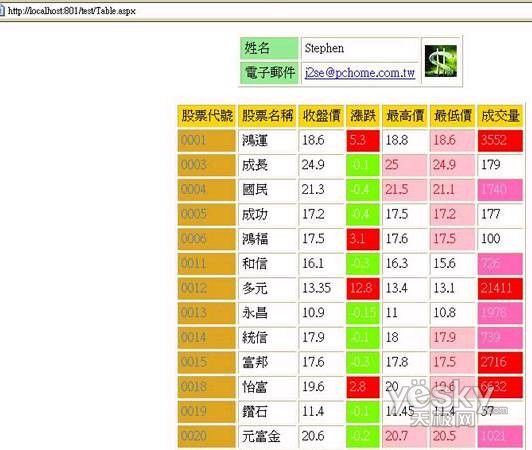Click stock name 鑽石
The image size is (532, 450).
255,412
